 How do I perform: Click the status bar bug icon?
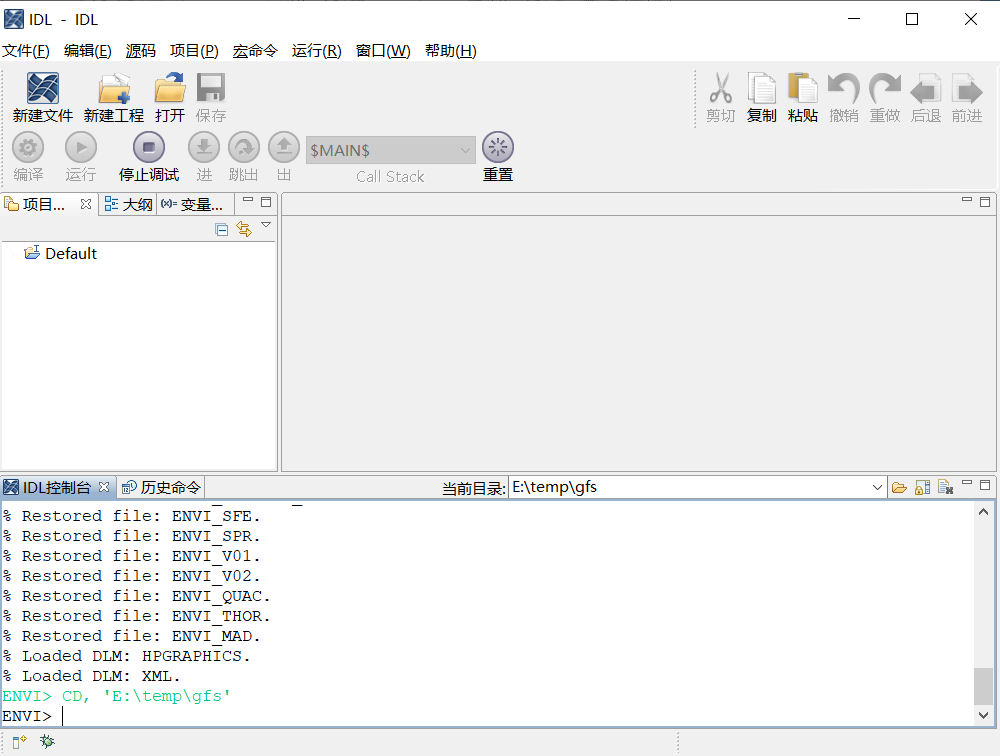(x=47, y=741)
